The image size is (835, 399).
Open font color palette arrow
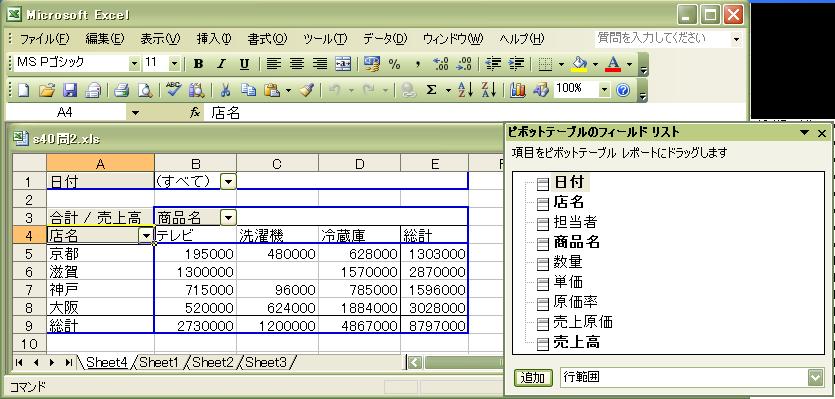(629, 64)
